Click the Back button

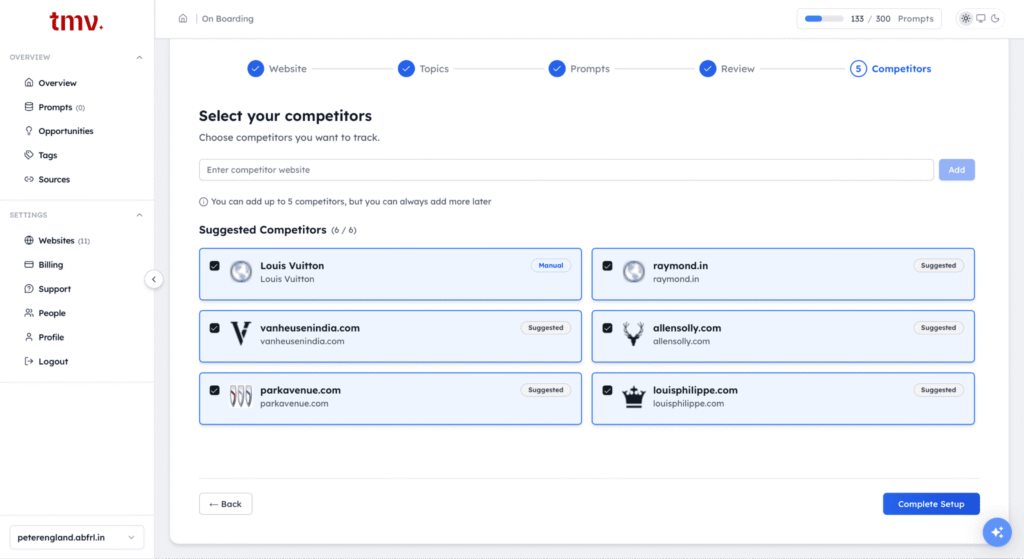click(225, 504)
